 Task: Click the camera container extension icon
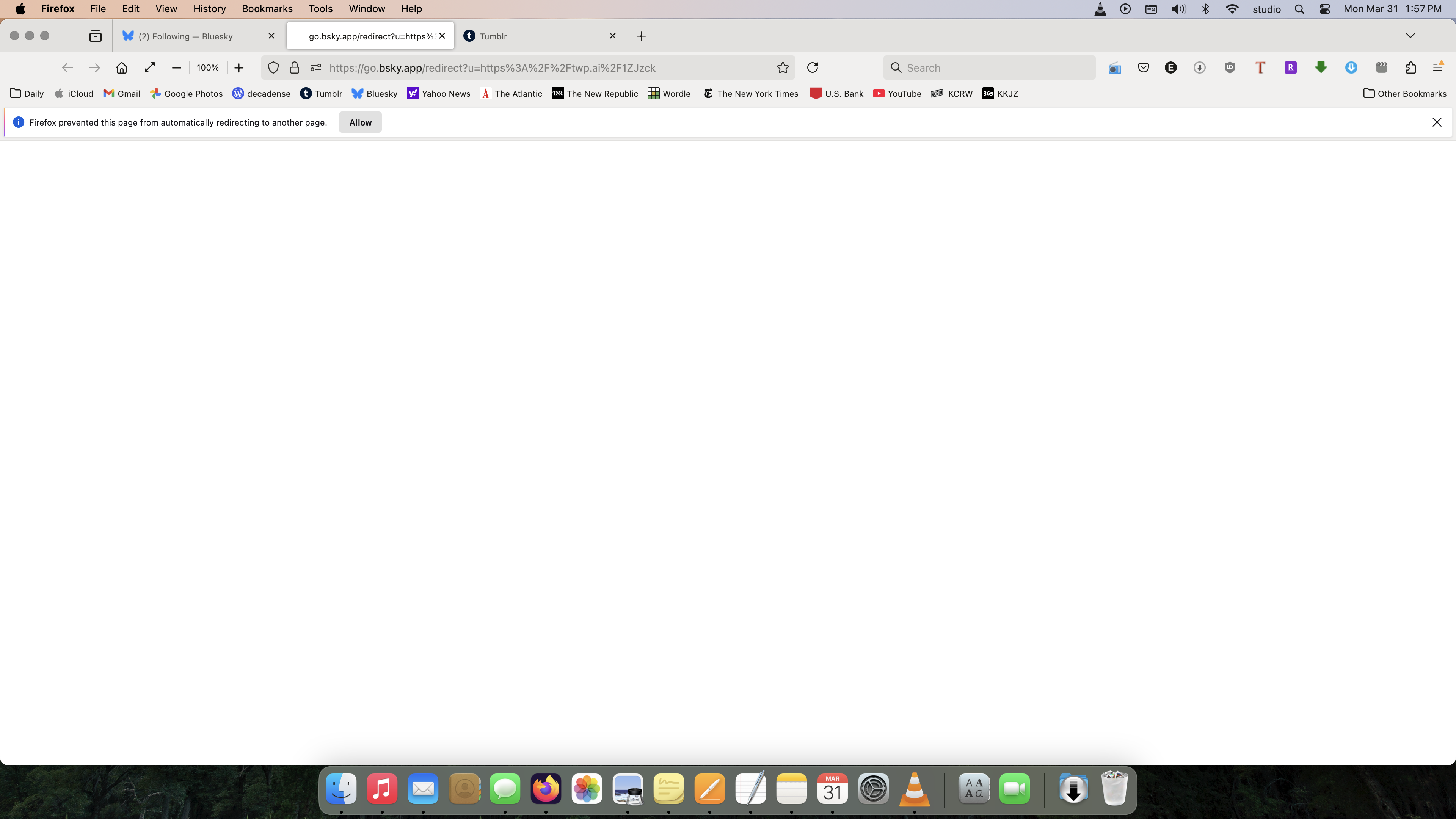pyautogui.click(x=1115, y=68)
